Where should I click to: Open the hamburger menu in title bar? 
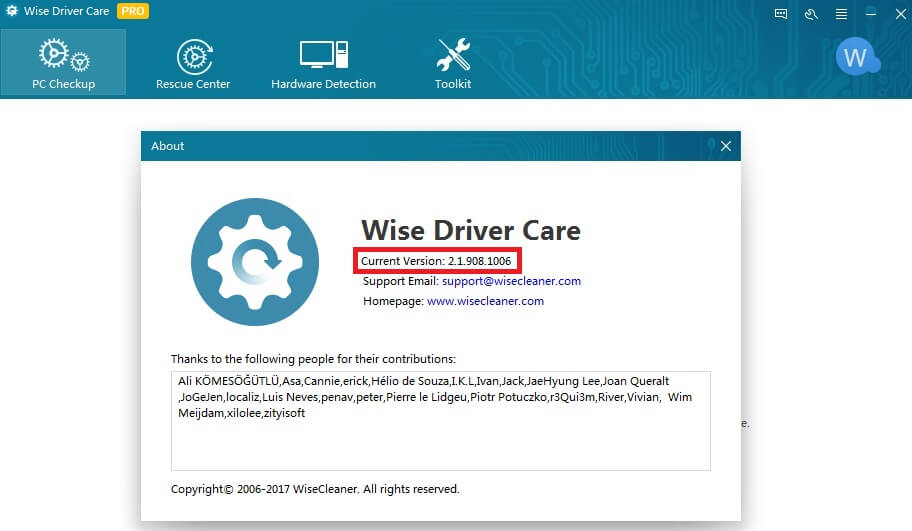coord(841,13)
